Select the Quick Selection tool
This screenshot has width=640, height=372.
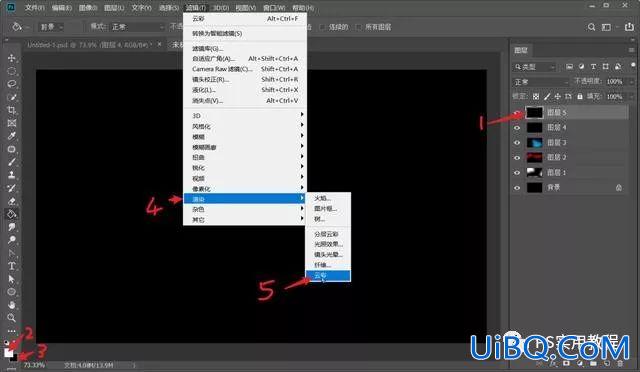pyautogui.click(x=11, y=97)
